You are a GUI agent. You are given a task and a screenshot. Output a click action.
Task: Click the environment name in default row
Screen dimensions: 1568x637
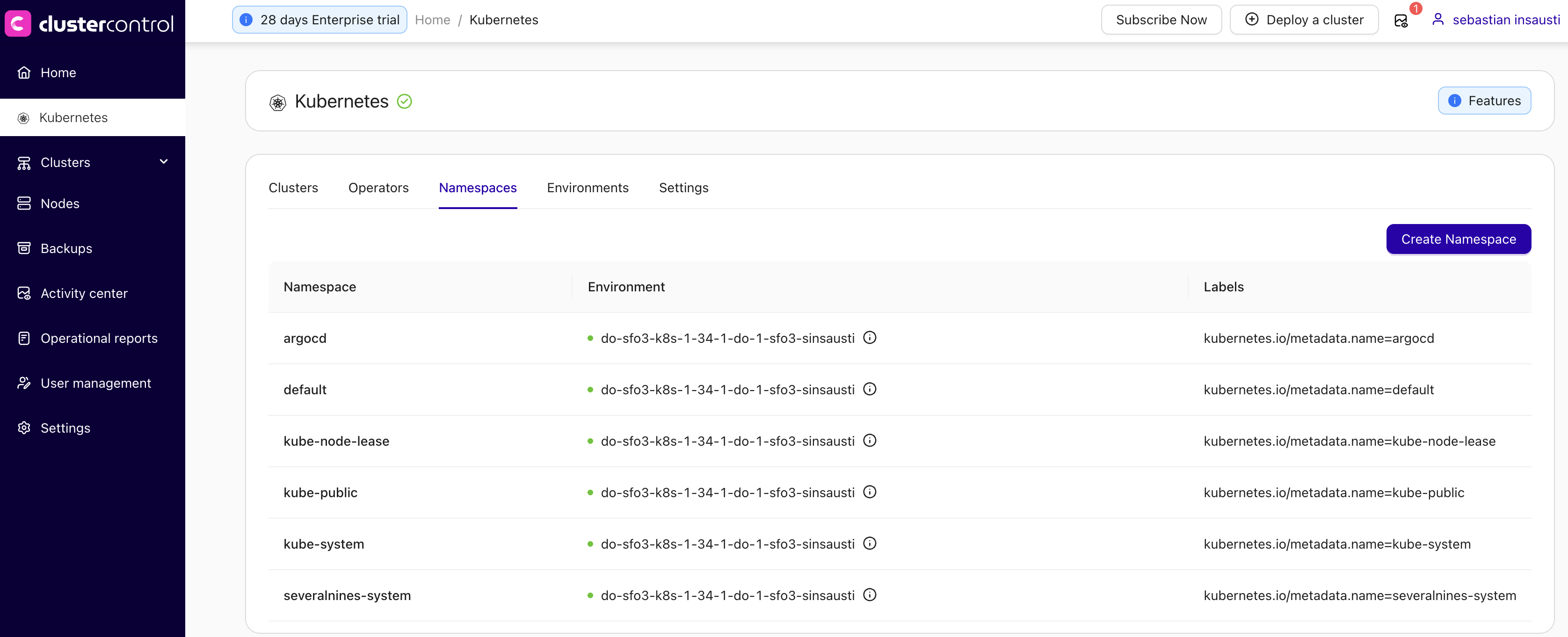(727, 390)
